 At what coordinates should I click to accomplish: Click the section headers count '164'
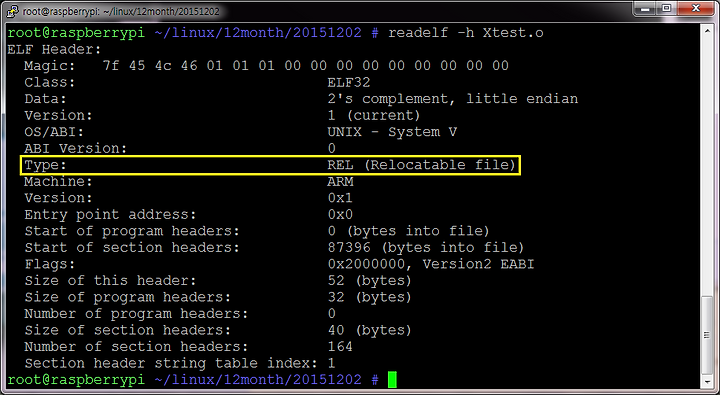340,347
